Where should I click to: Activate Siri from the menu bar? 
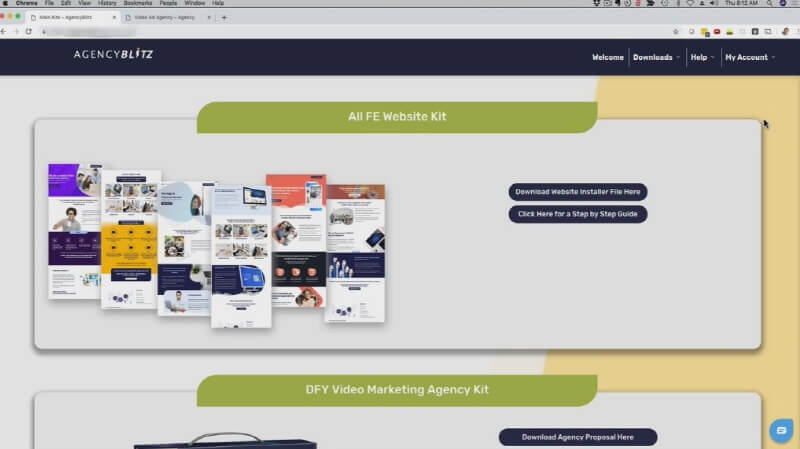(x=783, y=3)
